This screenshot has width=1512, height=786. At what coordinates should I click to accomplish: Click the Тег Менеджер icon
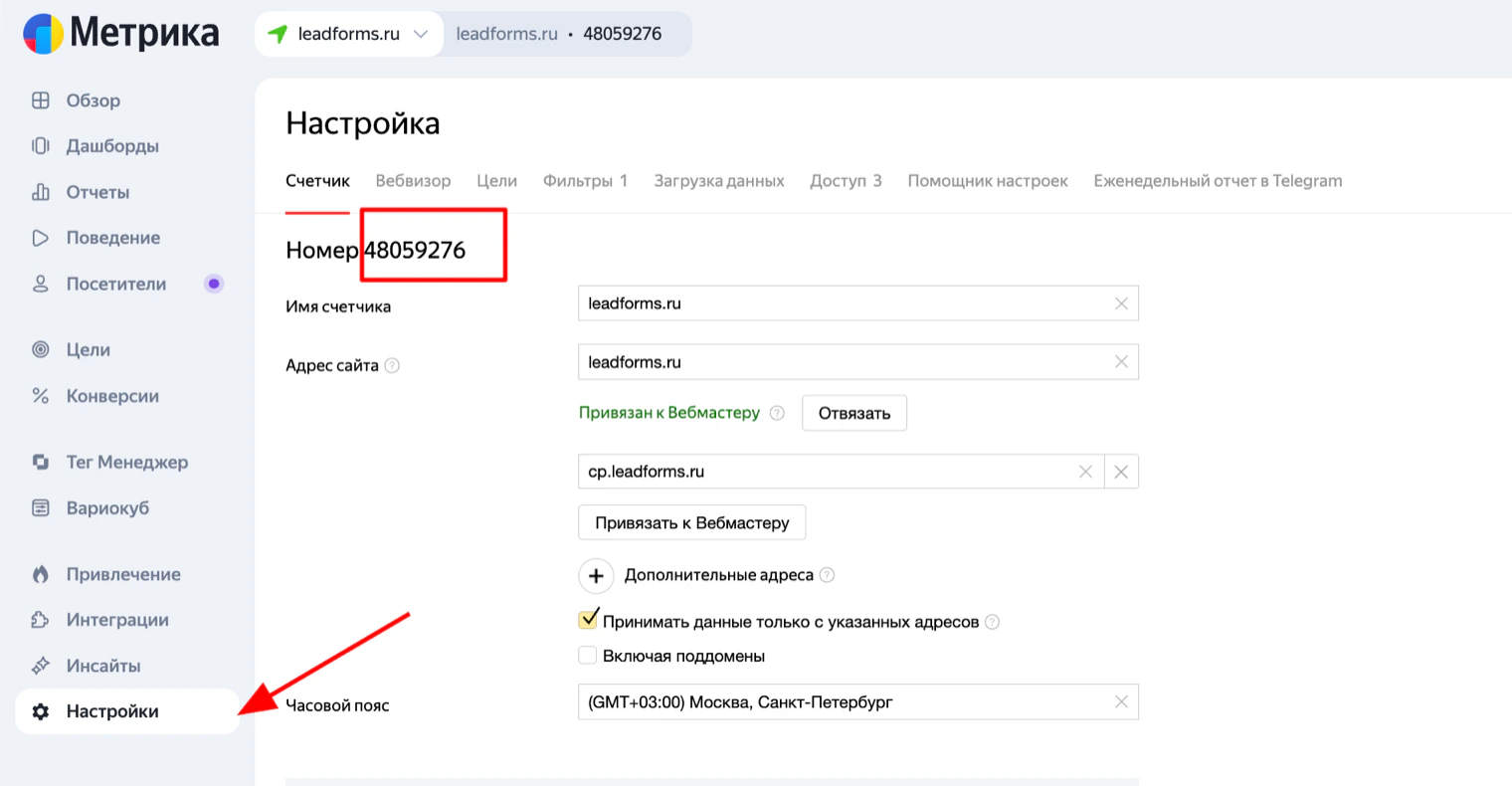pyautogui.click(x=41, y=462)
